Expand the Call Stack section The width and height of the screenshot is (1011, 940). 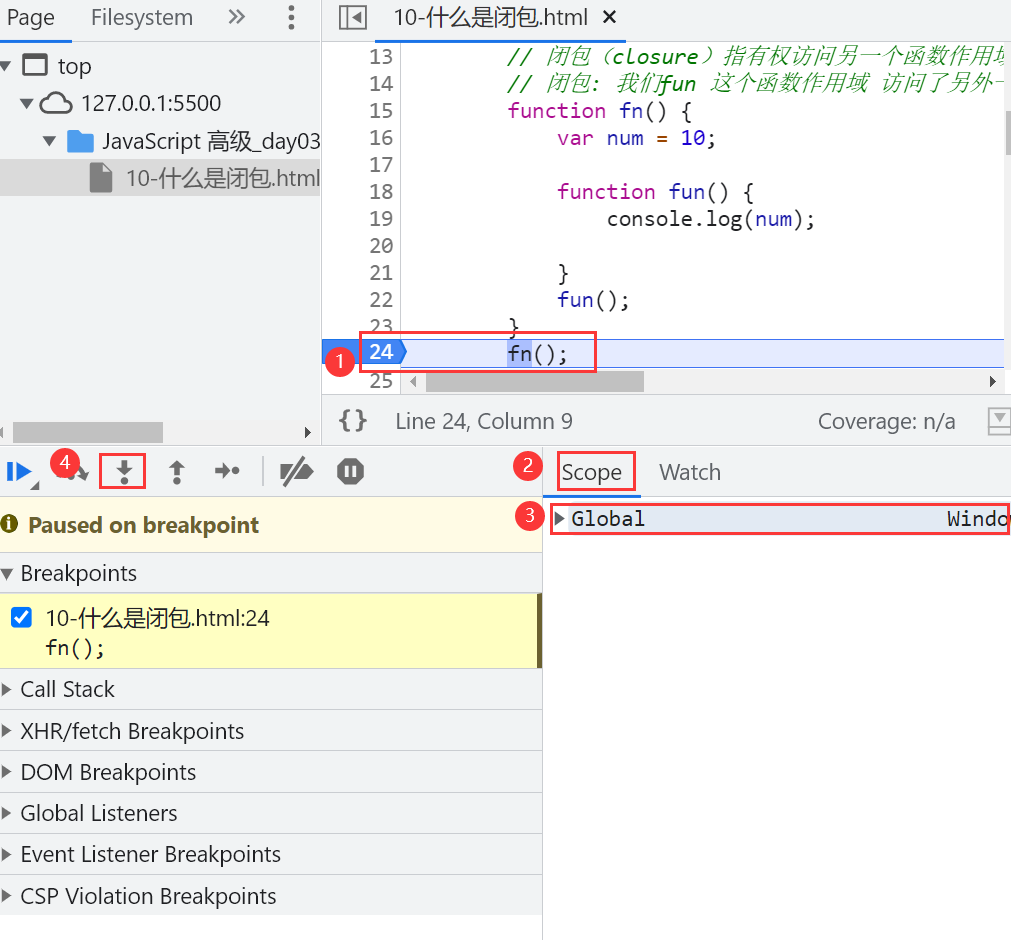[67, 689]
